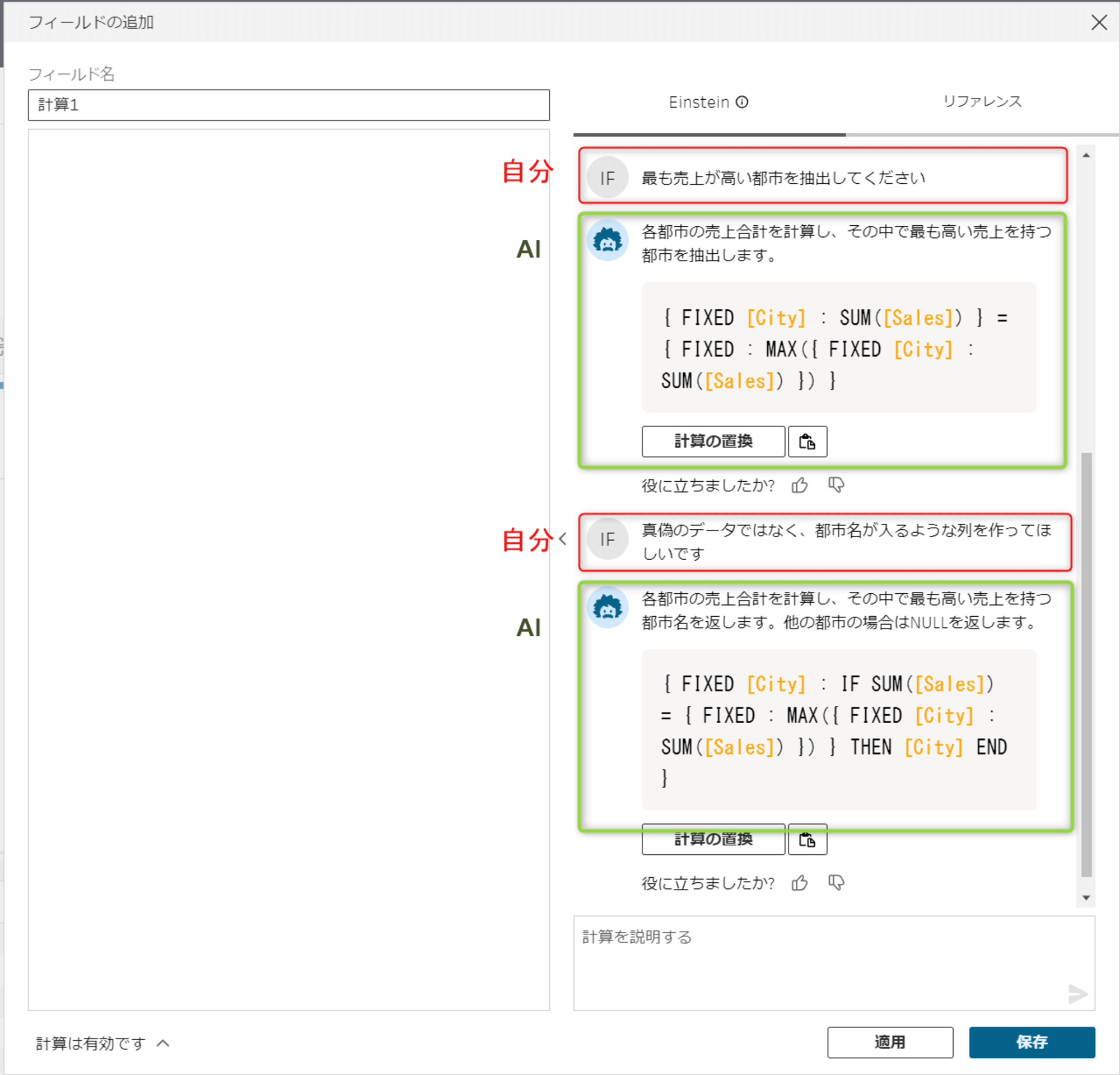1120x1075 pixels.
Task: Thumbs up the second Einstein answer
Action: click(800, 883)
